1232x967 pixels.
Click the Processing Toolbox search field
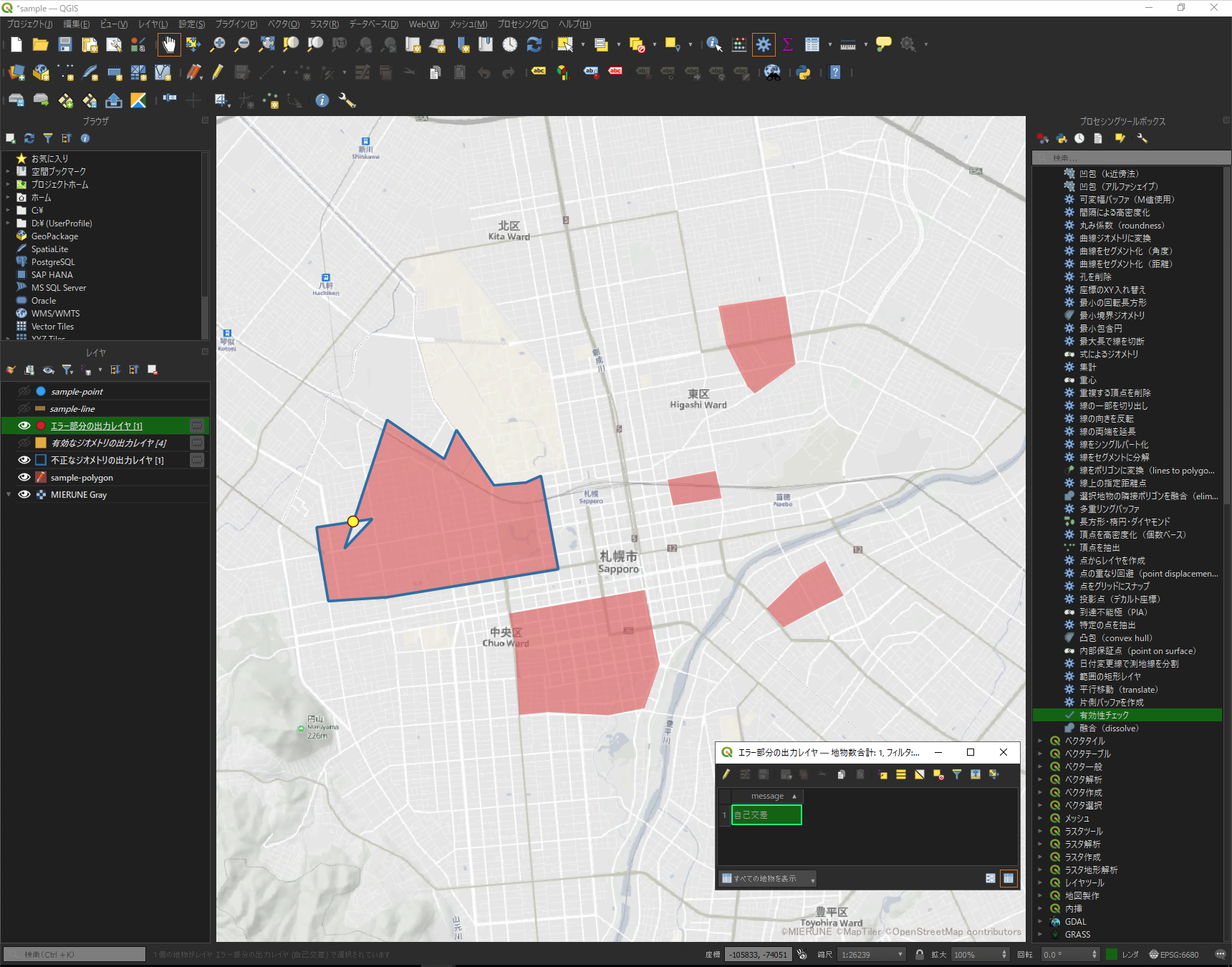(x=1131, y=158)
